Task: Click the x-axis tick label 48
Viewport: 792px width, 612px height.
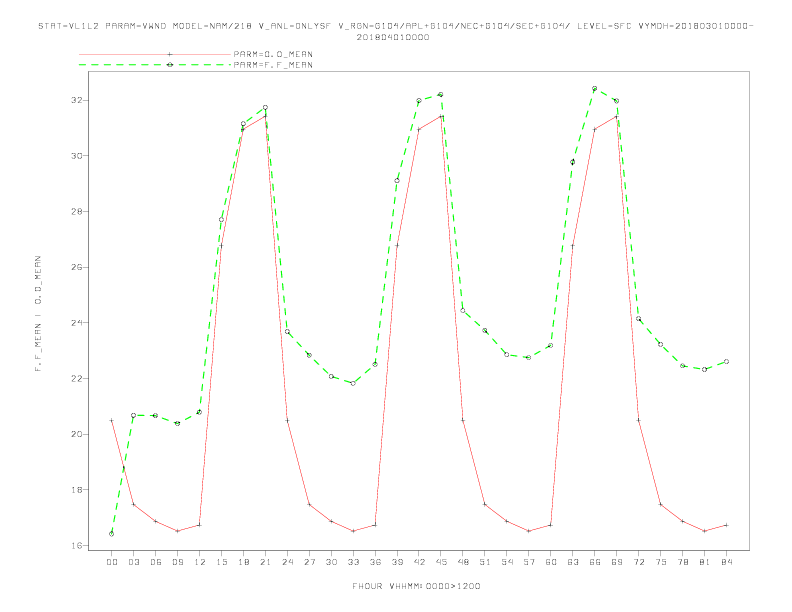Action: (463, 562)
